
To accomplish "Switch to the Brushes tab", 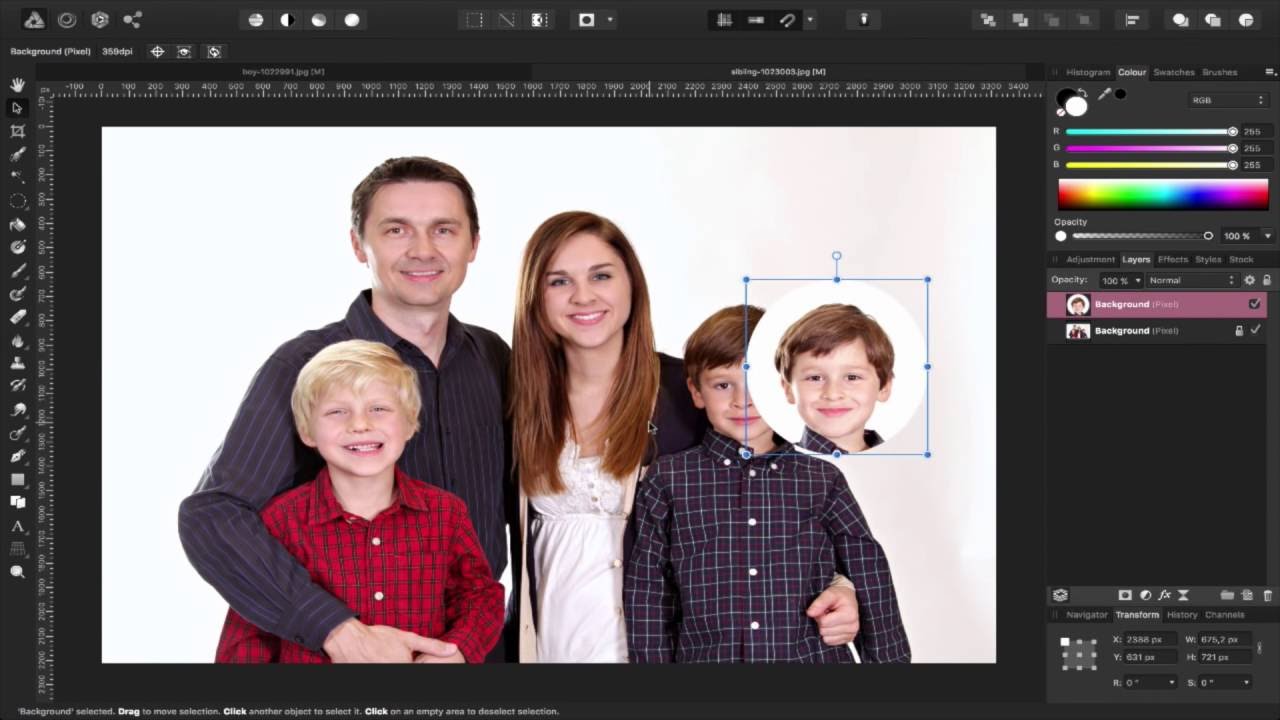I will [x=1219, y=72].
